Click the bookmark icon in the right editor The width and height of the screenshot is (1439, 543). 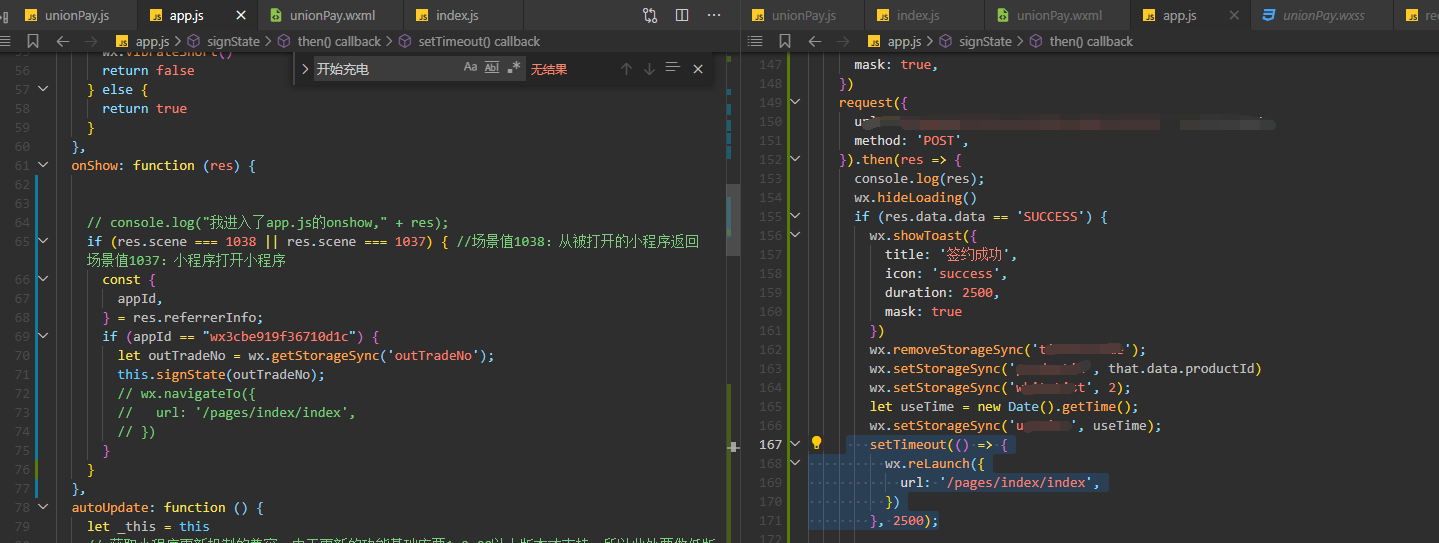(x=784, y=41)
